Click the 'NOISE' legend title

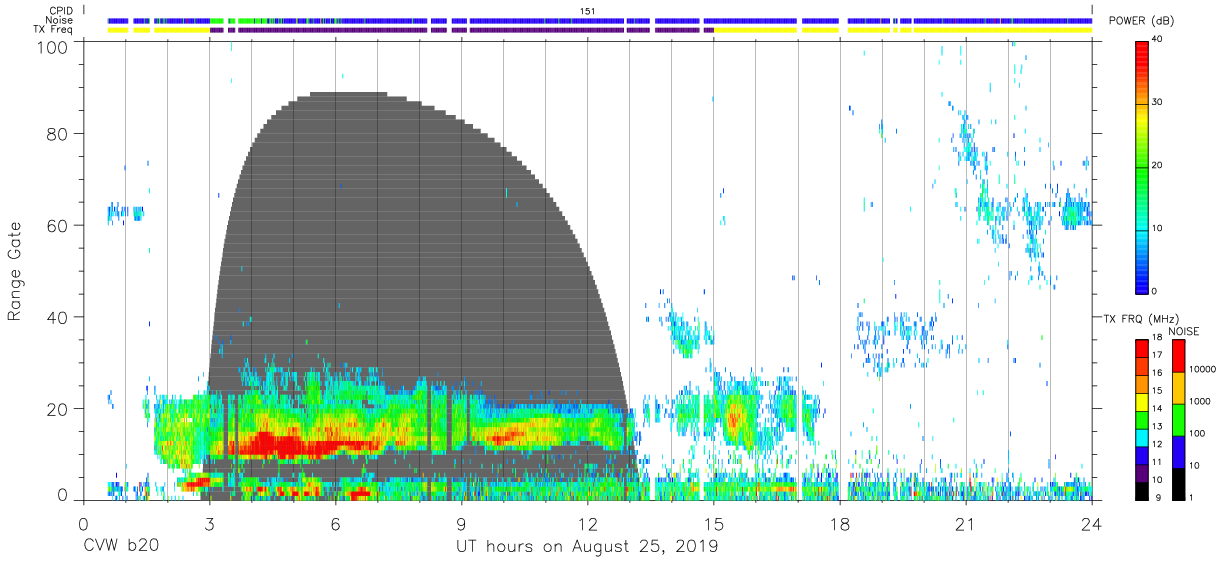1182,331
